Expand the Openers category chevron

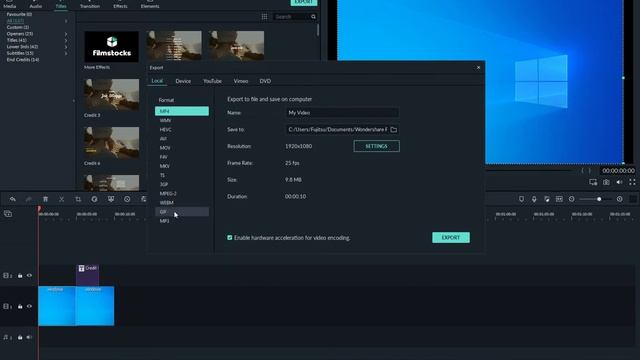[x=66, y=34]
